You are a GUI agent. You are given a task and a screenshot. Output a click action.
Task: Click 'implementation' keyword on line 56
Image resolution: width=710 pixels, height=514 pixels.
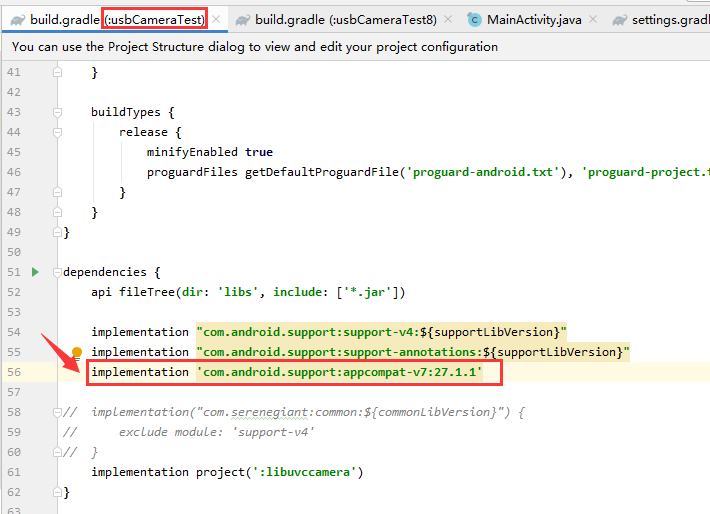(x=140, y=372)
